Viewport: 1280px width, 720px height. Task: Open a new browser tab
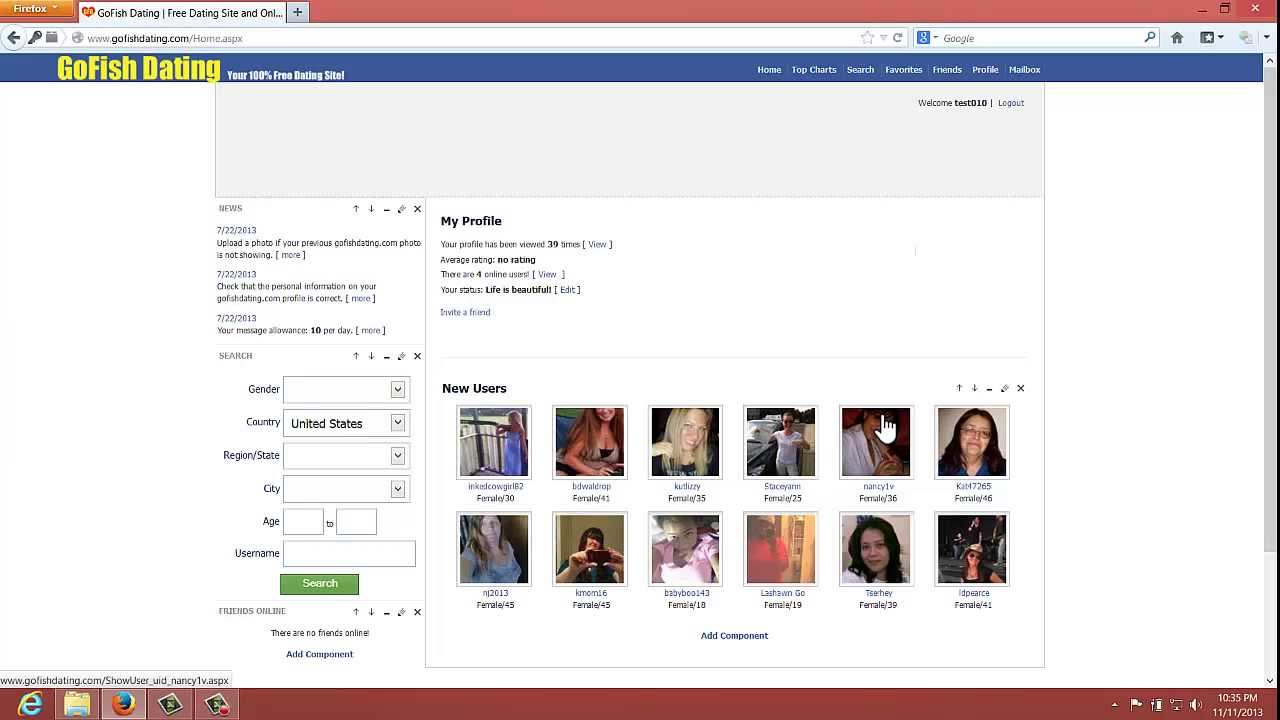click(297, 12)
